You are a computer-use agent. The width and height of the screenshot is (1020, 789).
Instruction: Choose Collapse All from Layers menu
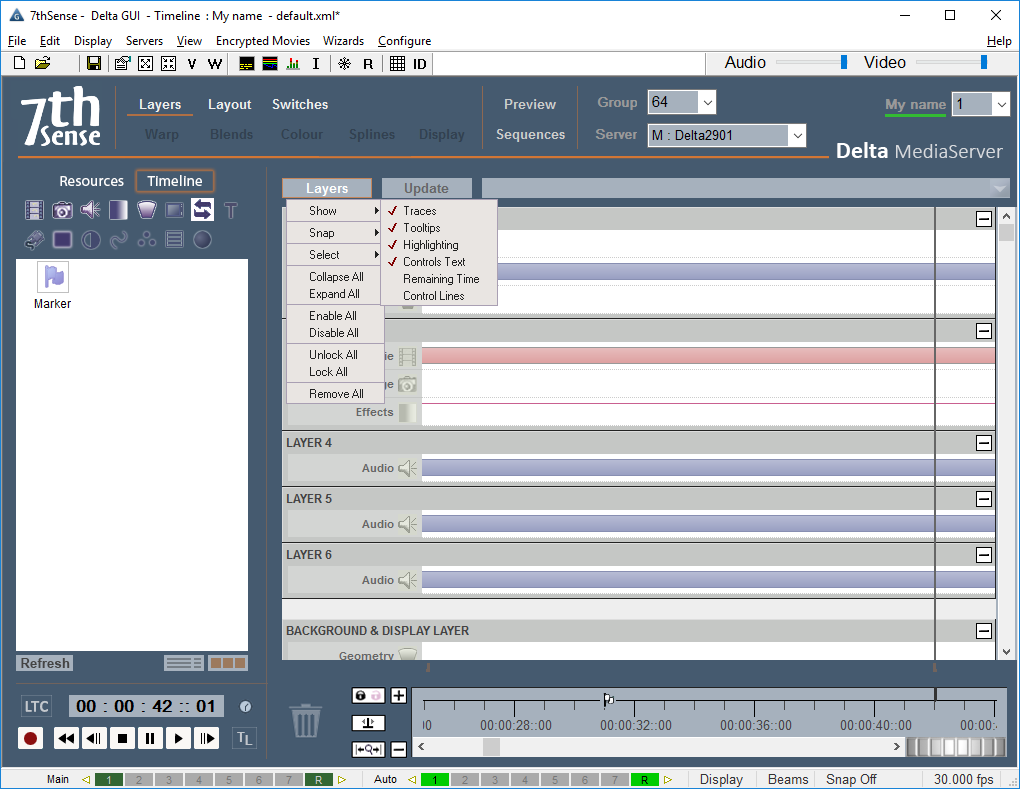click(336, 276)
